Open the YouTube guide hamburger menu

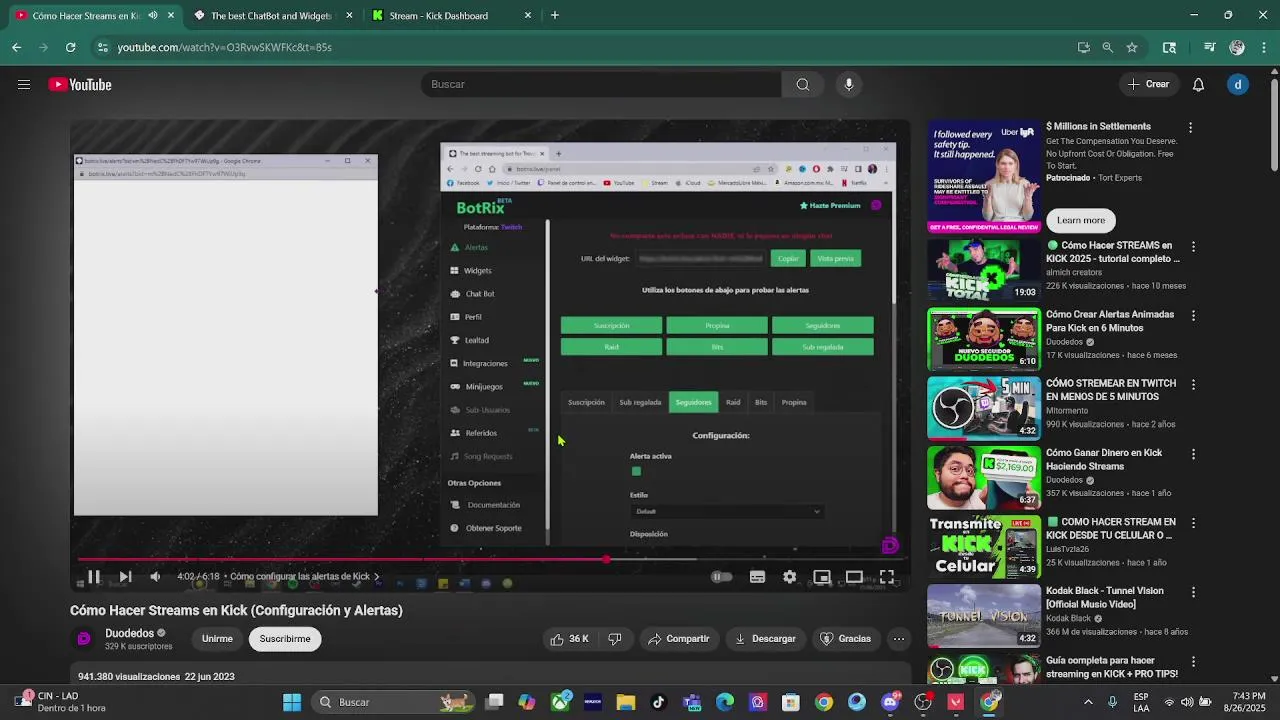pos(24,85)
